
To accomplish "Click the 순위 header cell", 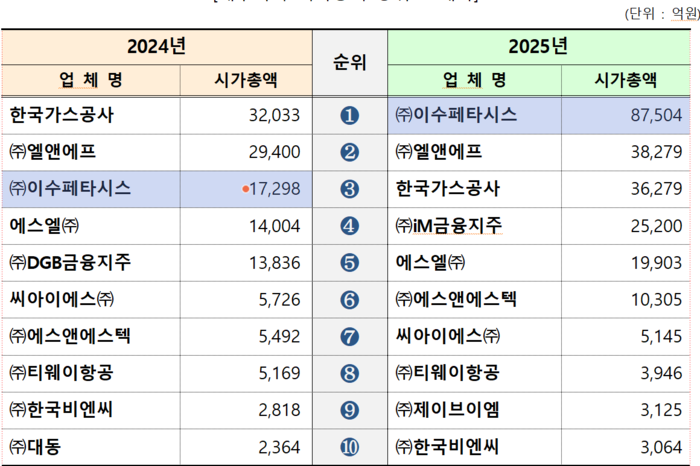I will point(350,62).
